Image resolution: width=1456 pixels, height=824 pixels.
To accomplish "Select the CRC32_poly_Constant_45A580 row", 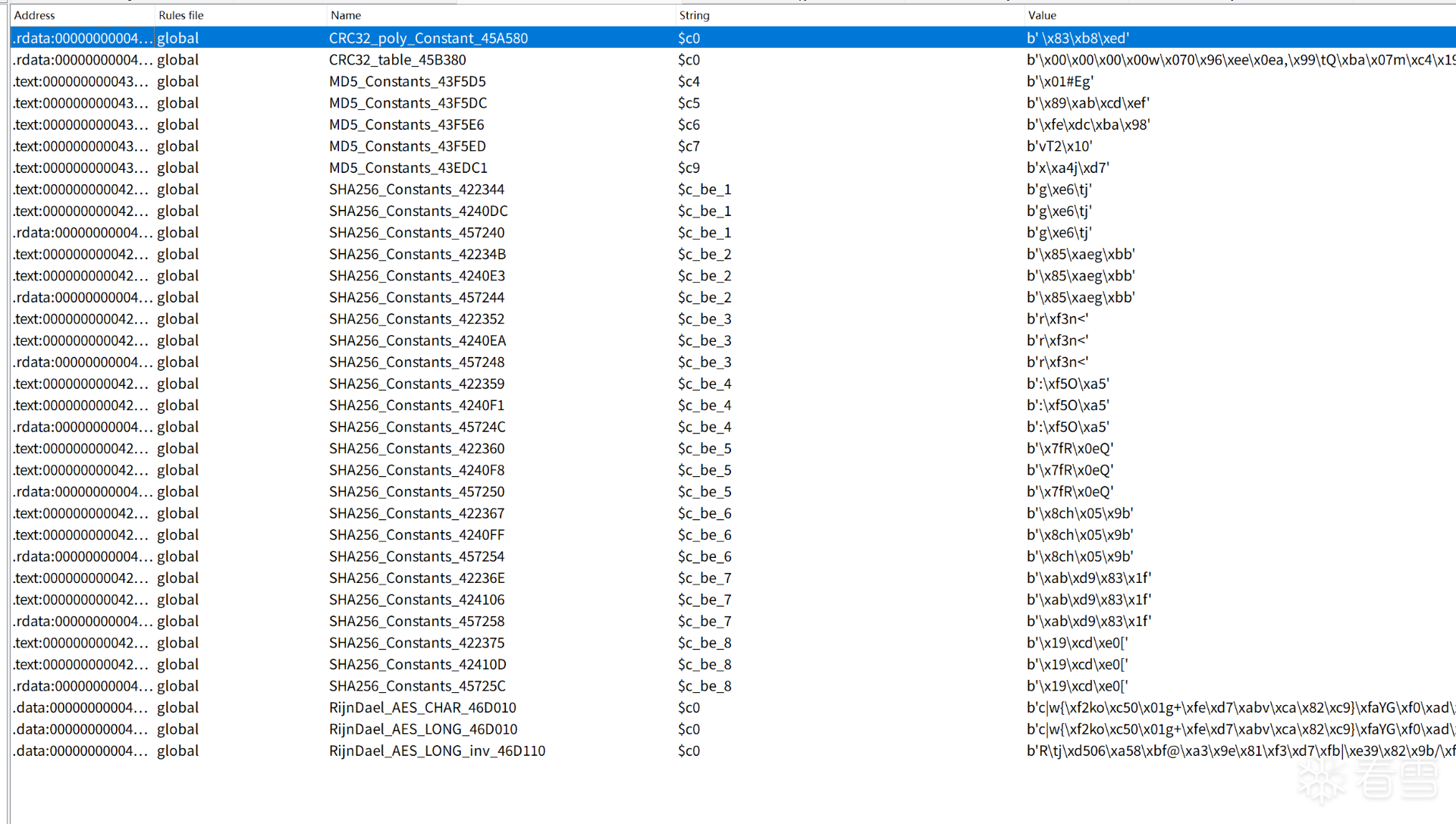I will pyautogui.click(x=428, y=38).
